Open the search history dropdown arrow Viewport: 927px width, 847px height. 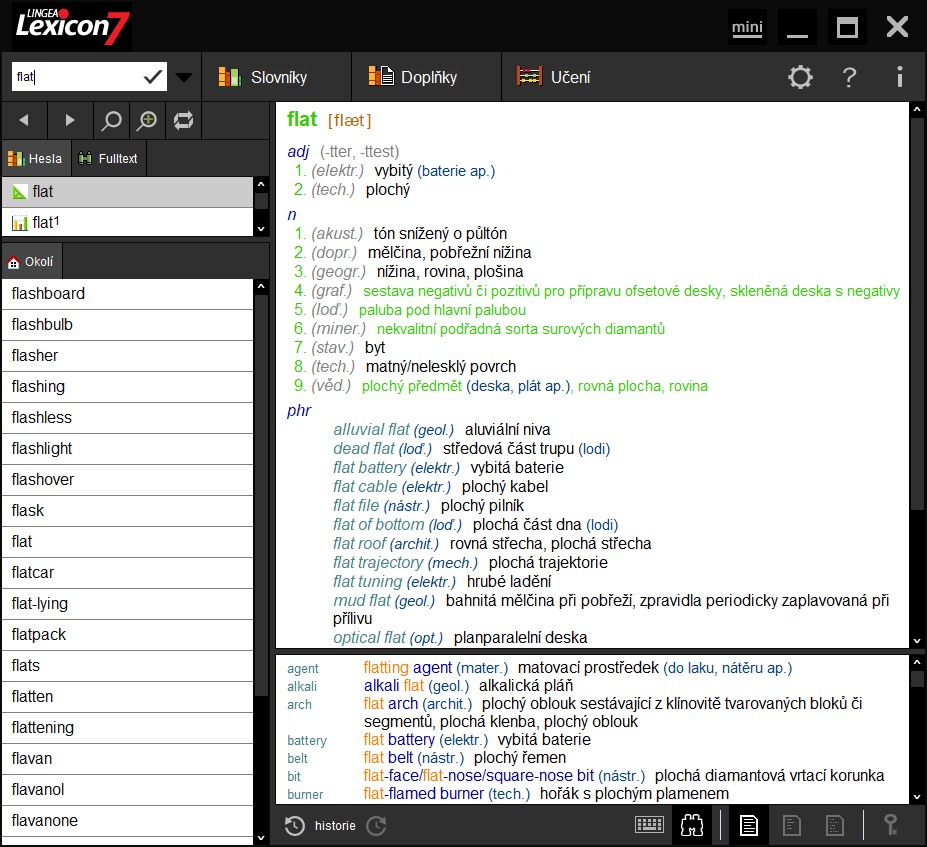pos(184,77)
